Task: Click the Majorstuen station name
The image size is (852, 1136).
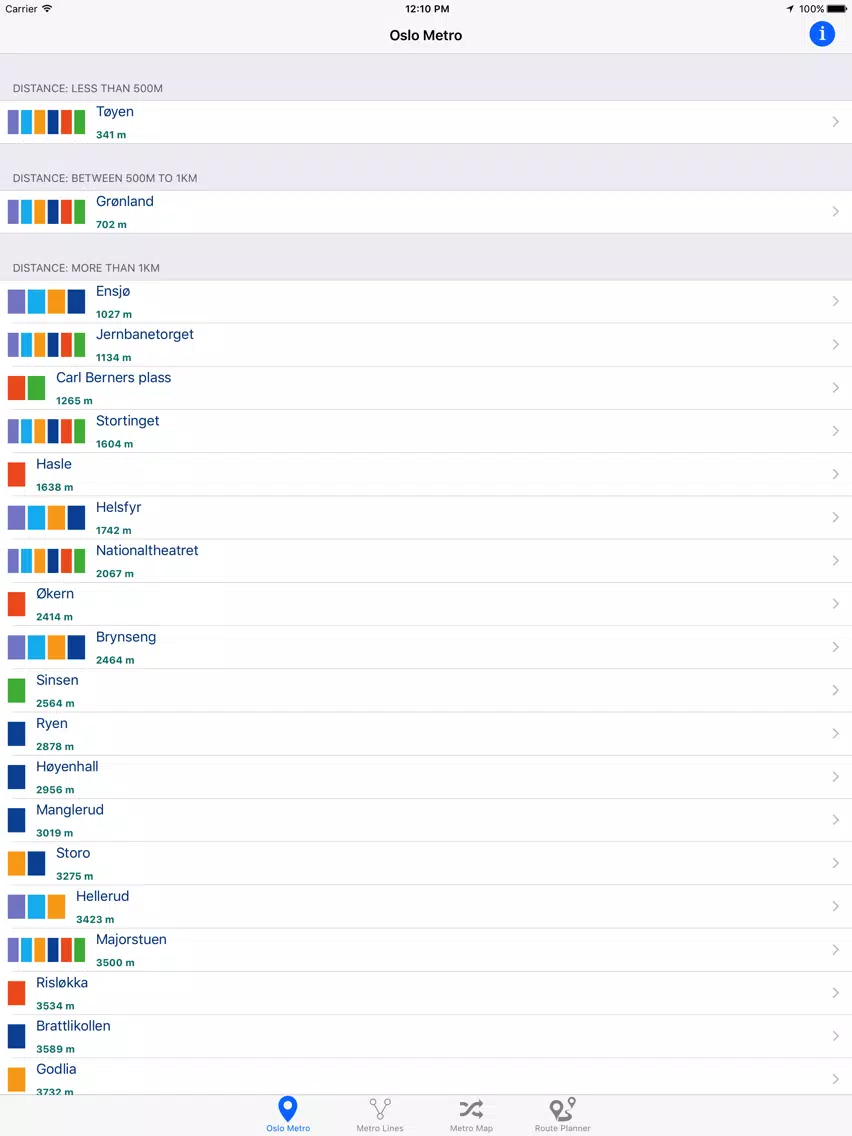Action: [131, 940]
